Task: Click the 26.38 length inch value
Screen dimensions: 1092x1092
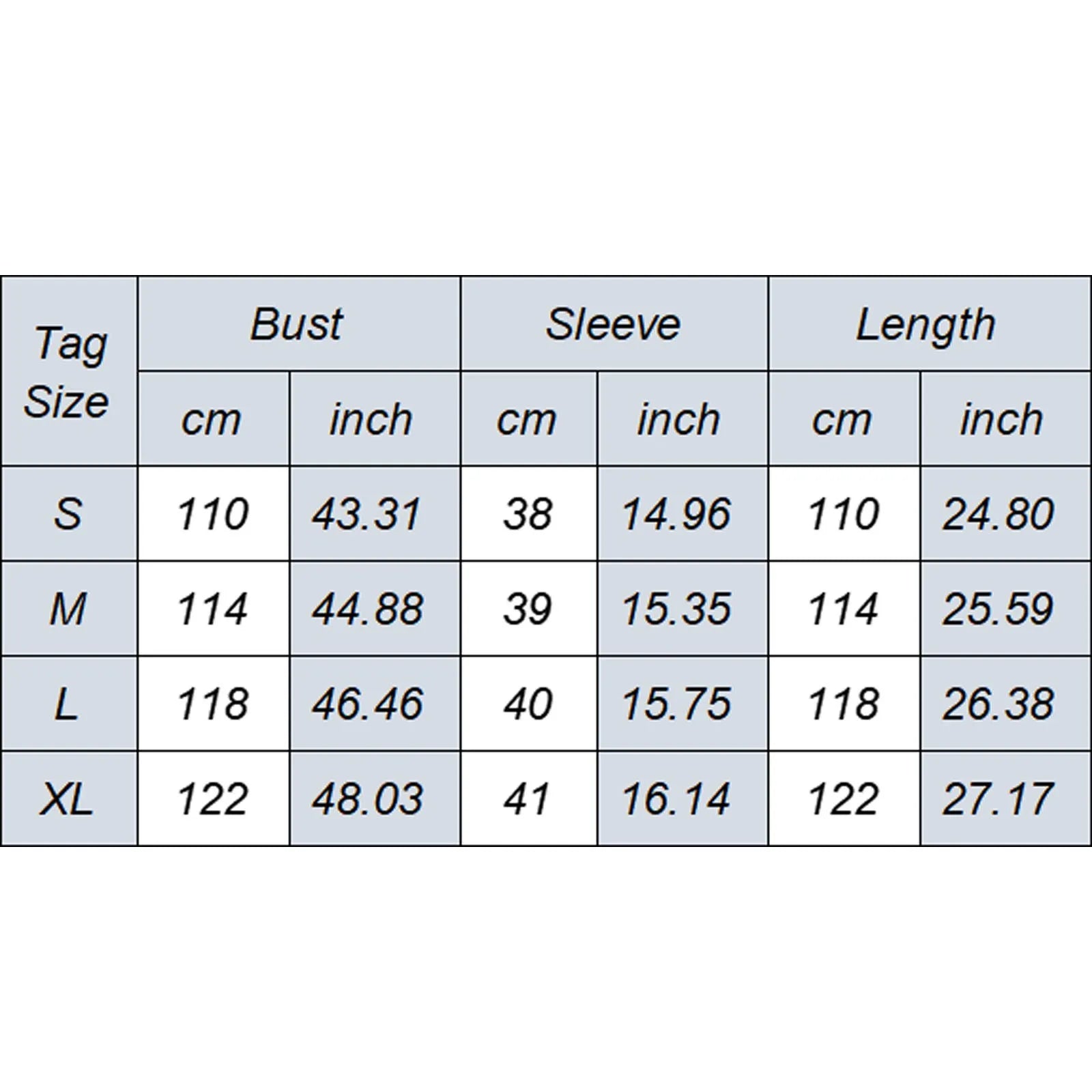Action: 998,704
